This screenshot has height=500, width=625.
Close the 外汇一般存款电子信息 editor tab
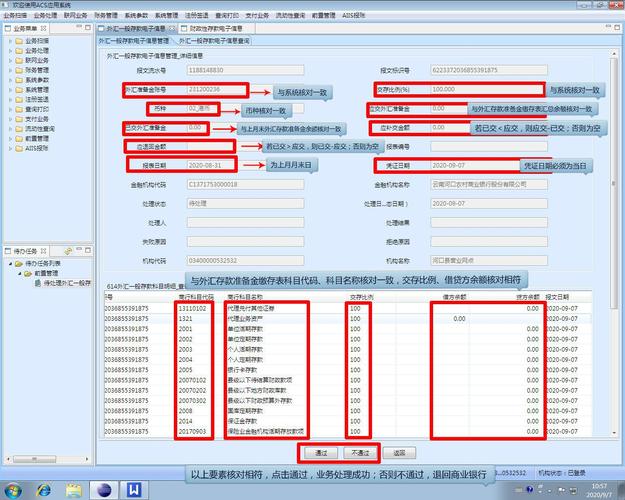click(172, 28)
